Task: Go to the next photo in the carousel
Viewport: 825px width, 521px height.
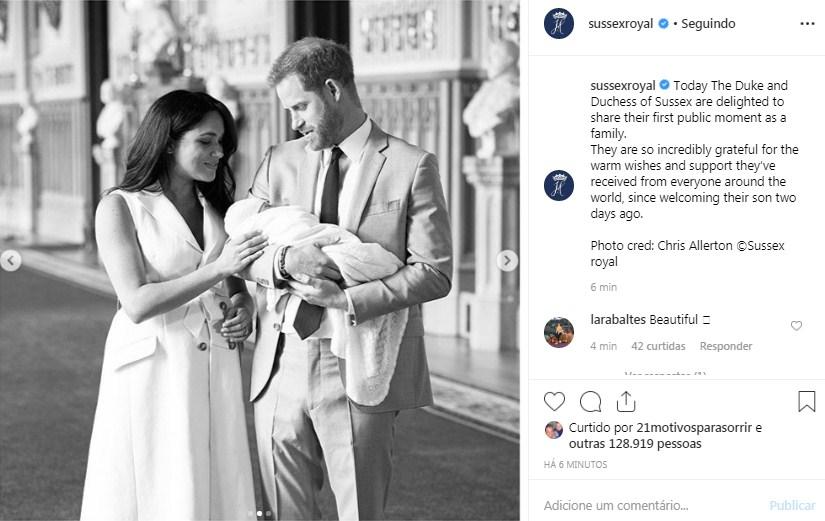Action: [507, 261]
